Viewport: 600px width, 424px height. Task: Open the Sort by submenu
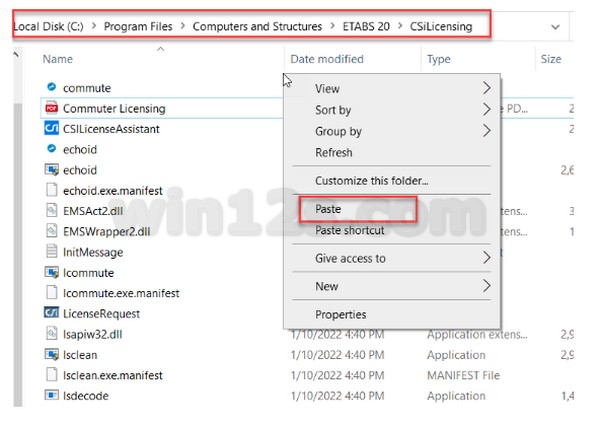(x=391, y=110)
